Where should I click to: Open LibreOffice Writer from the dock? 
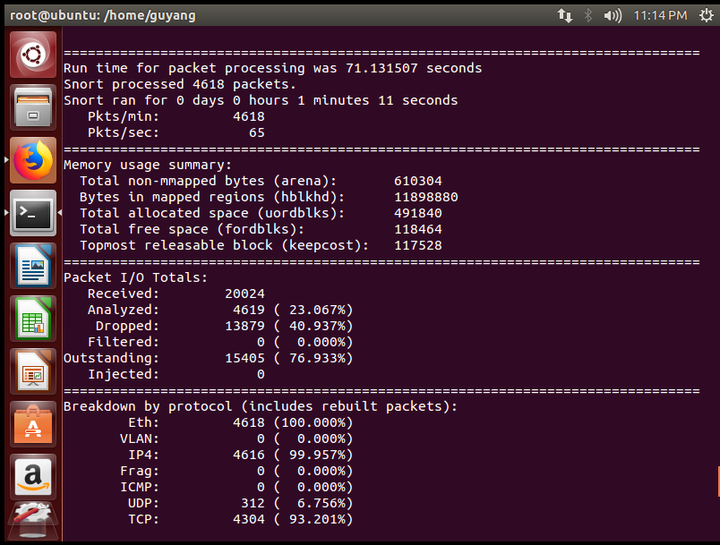coord(33,266)
